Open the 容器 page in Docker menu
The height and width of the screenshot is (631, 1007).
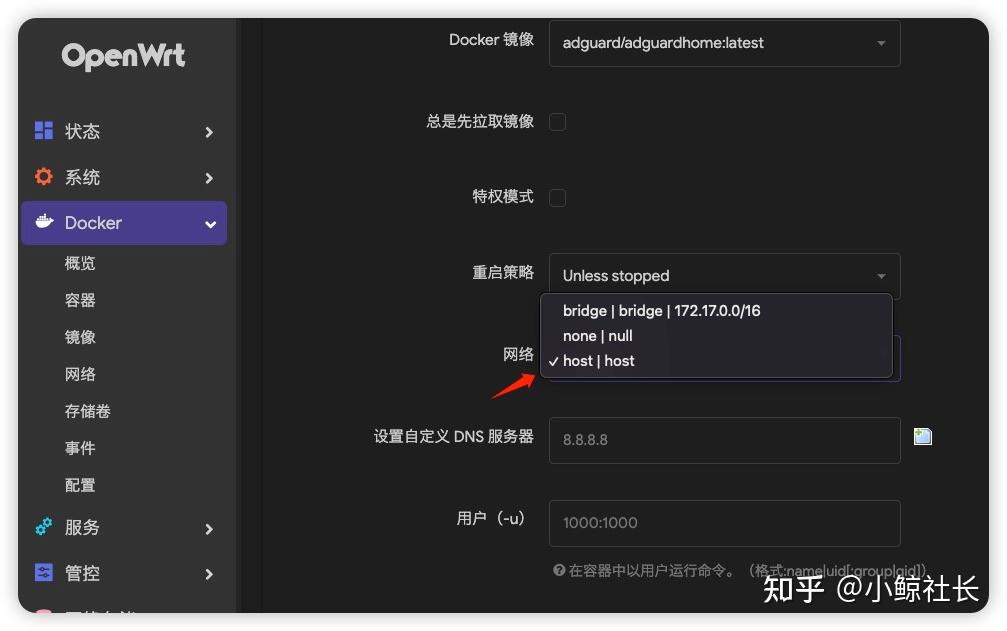82,299
